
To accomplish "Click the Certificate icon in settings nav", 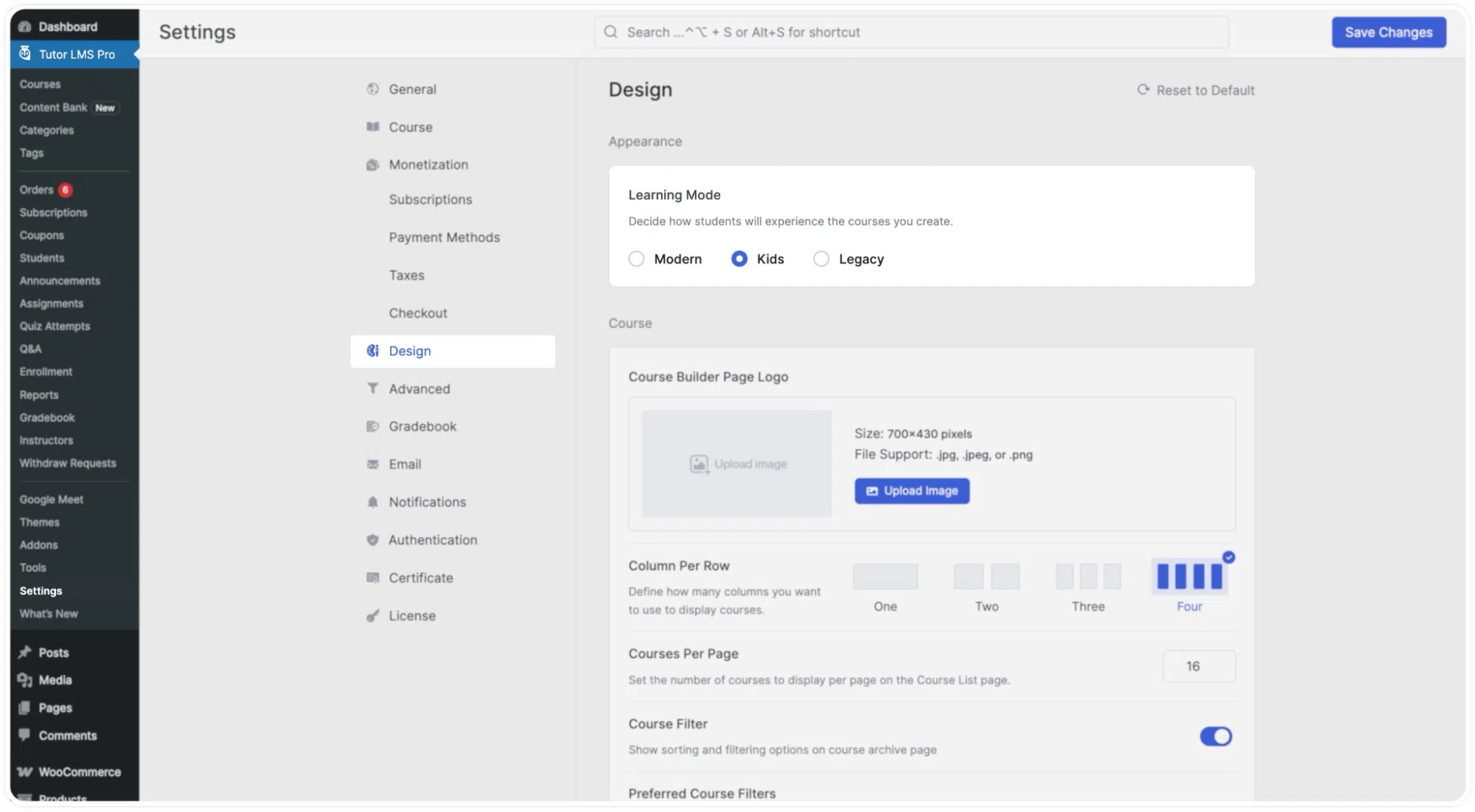I will point(373,577).
